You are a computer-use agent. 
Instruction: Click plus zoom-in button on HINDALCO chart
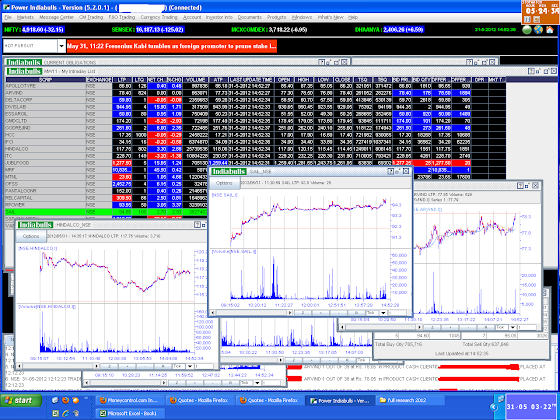(x=127, y=366)
